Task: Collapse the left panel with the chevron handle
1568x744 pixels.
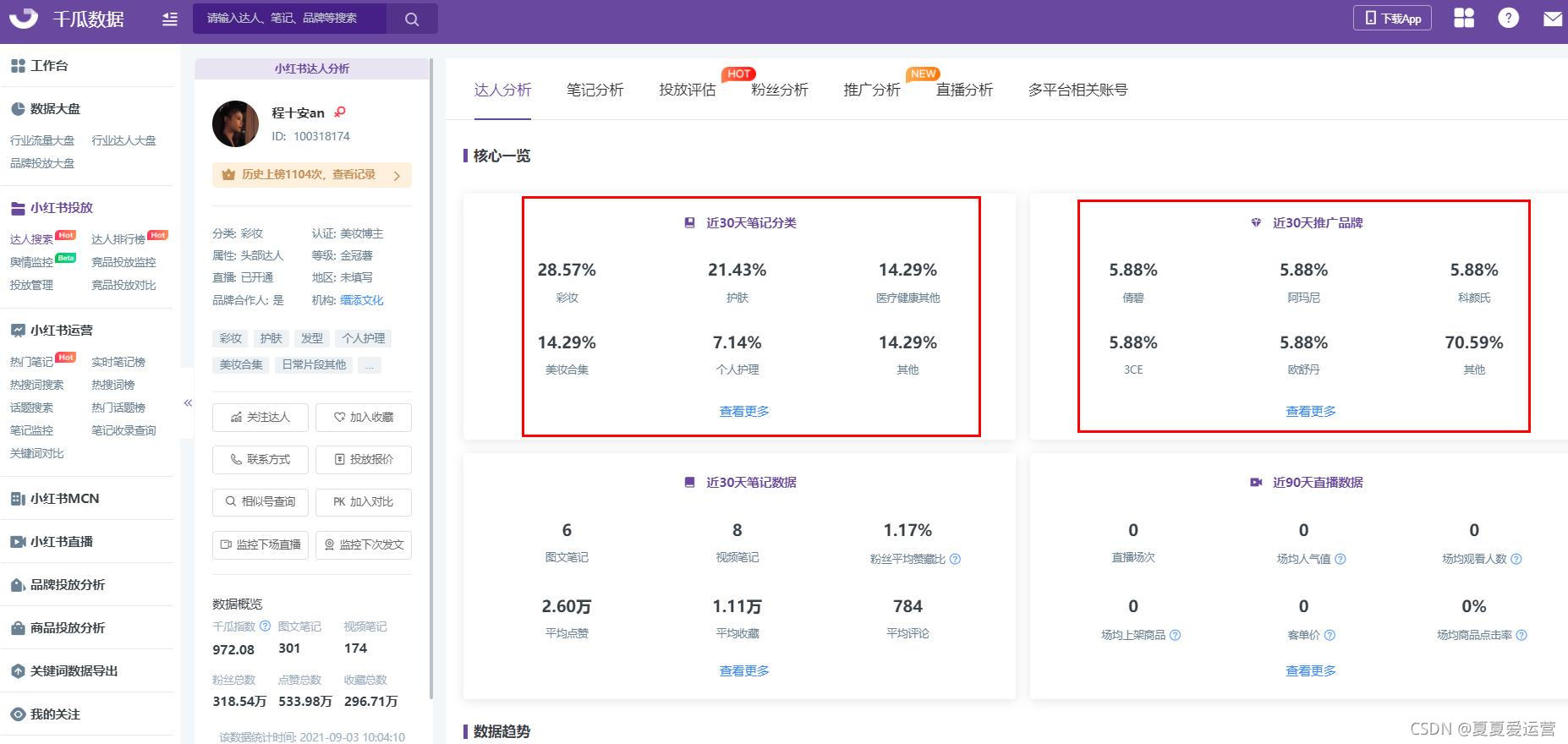Action: click(x=188, y=403)
